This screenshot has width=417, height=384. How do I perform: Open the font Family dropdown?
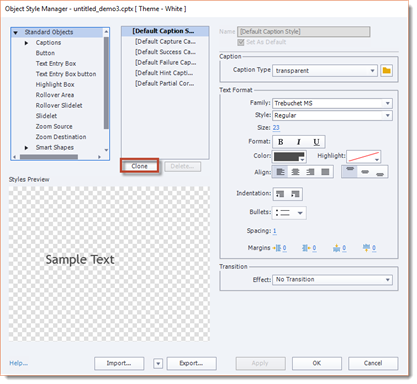pyautogui.click(x=332, y=103)
